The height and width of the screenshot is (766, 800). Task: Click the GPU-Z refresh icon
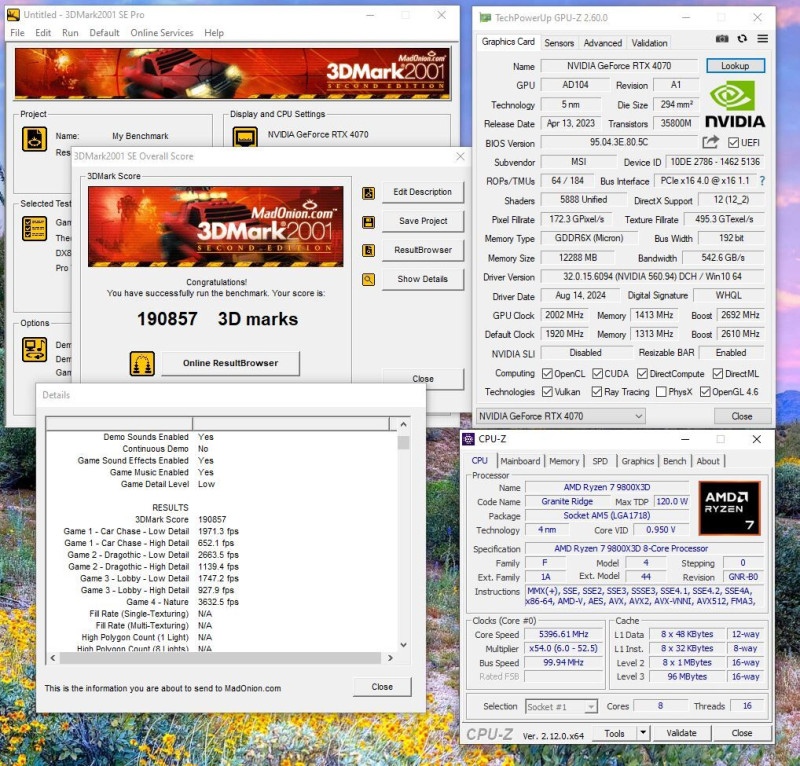[742, 39]
